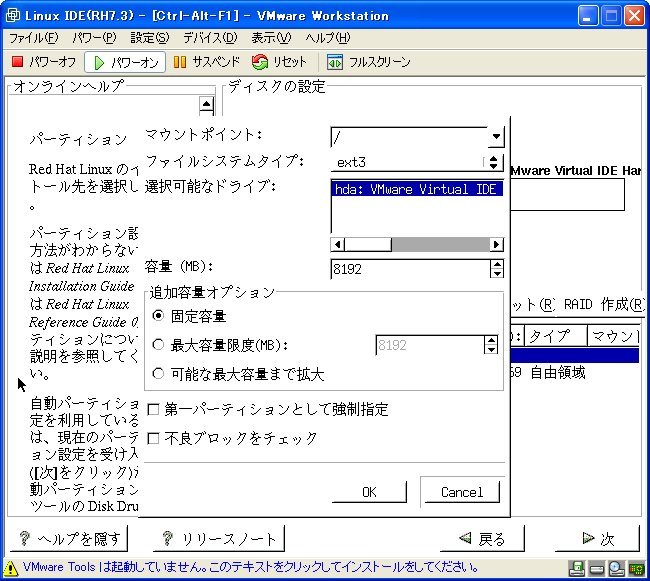Click the mount point text field
The height and width of the screenshot is (581, 650).
point(410,137)
